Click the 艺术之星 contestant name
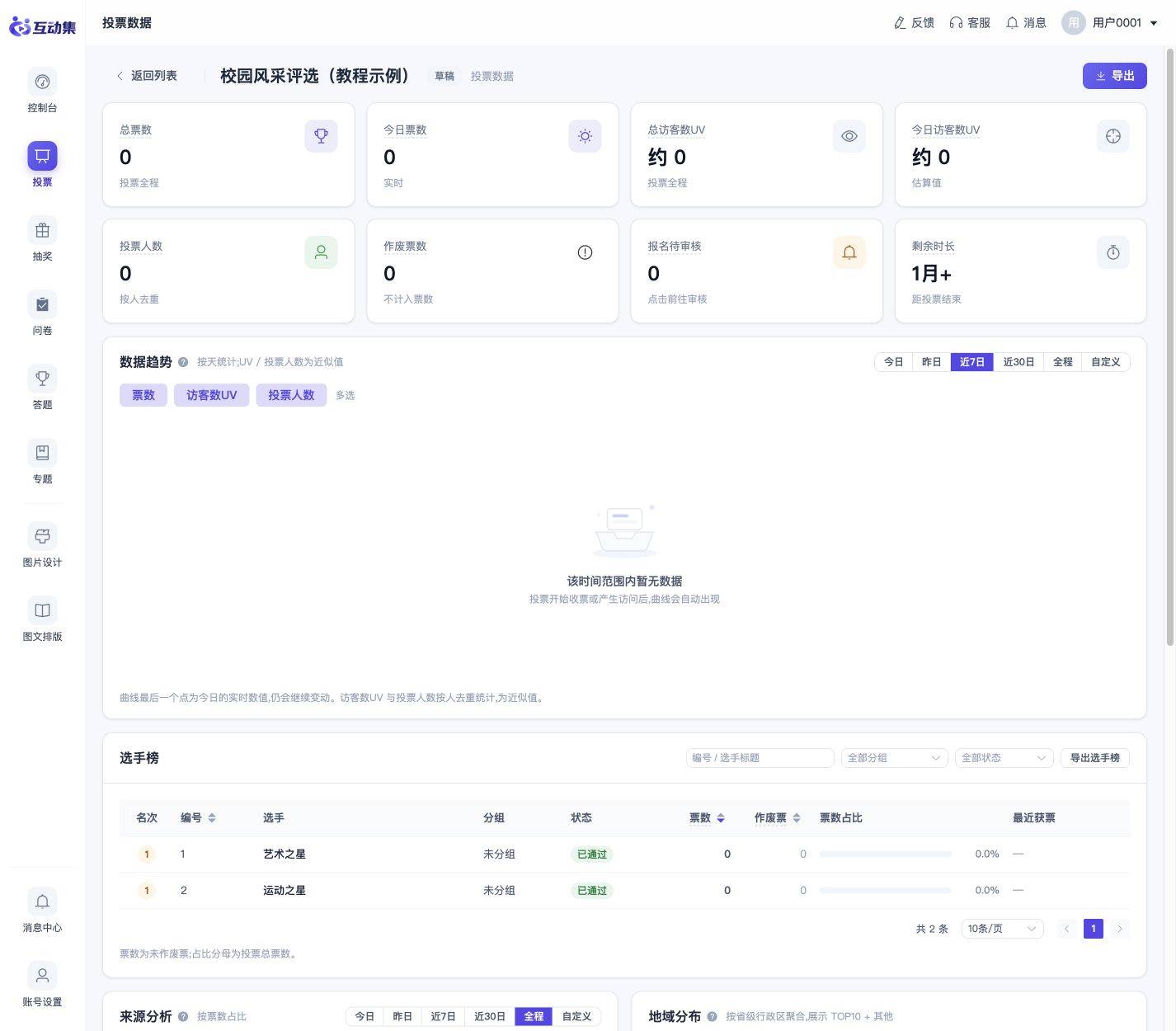 (x=285, y=854)
